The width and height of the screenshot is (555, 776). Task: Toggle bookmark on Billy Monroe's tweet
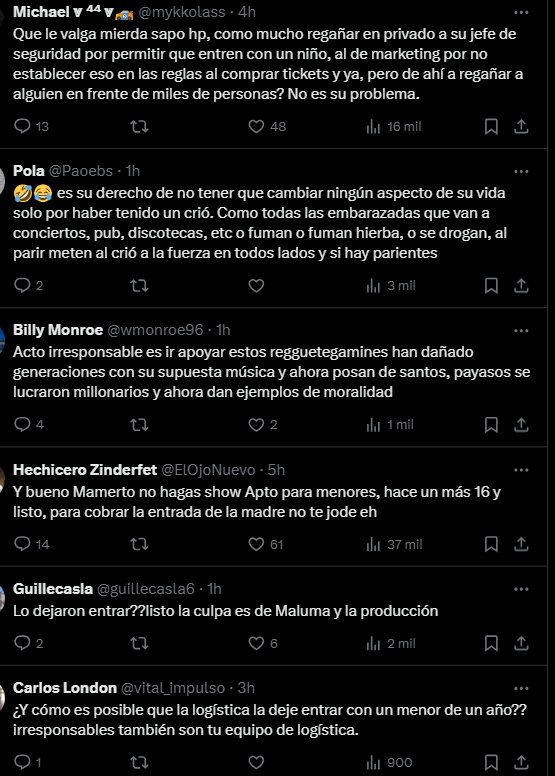click(x=491, y=425)
